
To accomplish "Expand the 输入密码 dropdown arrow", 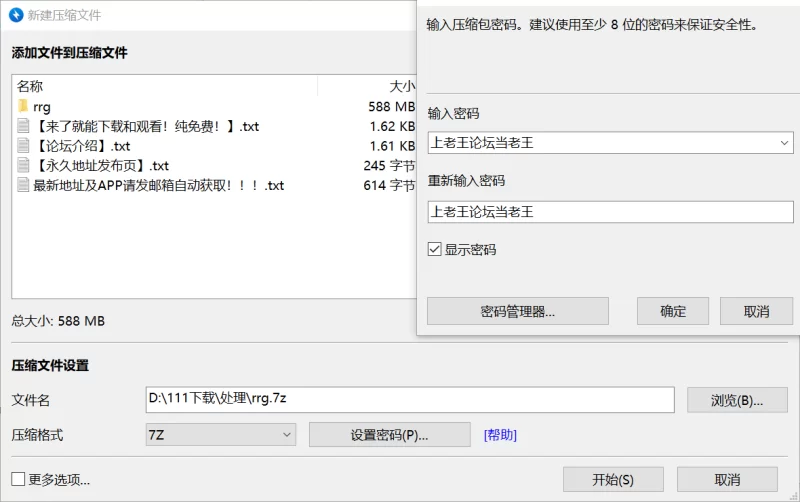I will [x=784, y=143].
